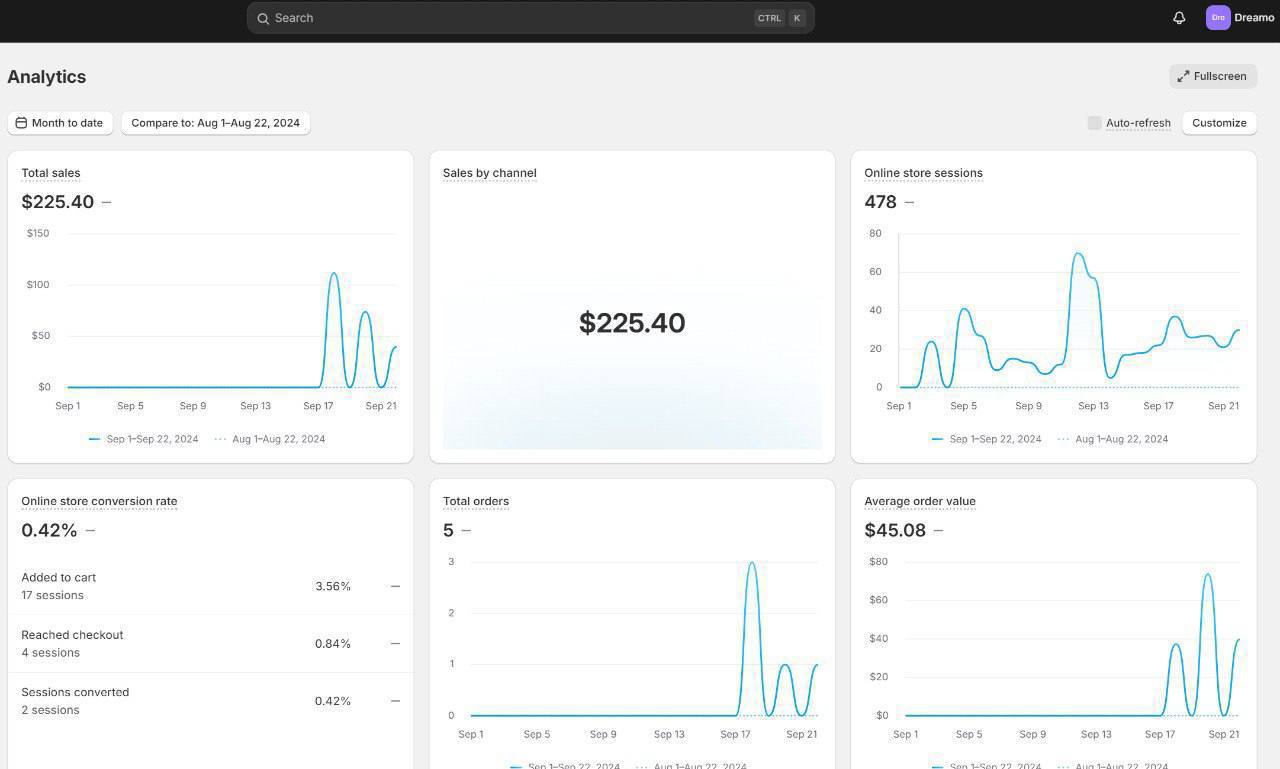Click the Fullscreen expand arrows icon
1280x769 pixels.
(x=1183, y=76)
